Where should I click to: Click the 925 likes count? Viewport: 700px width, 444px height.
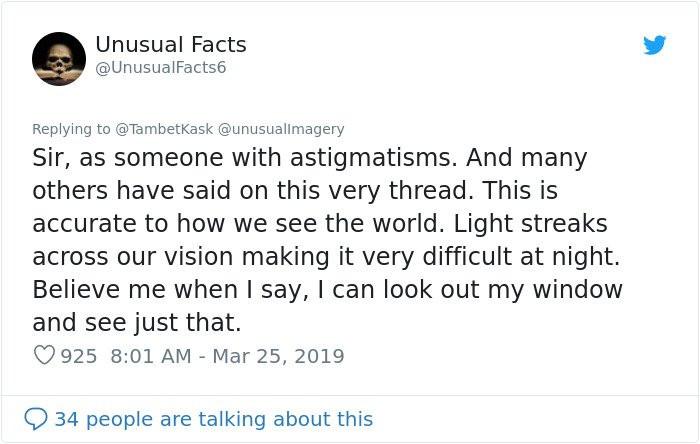[x=79, y=356]
